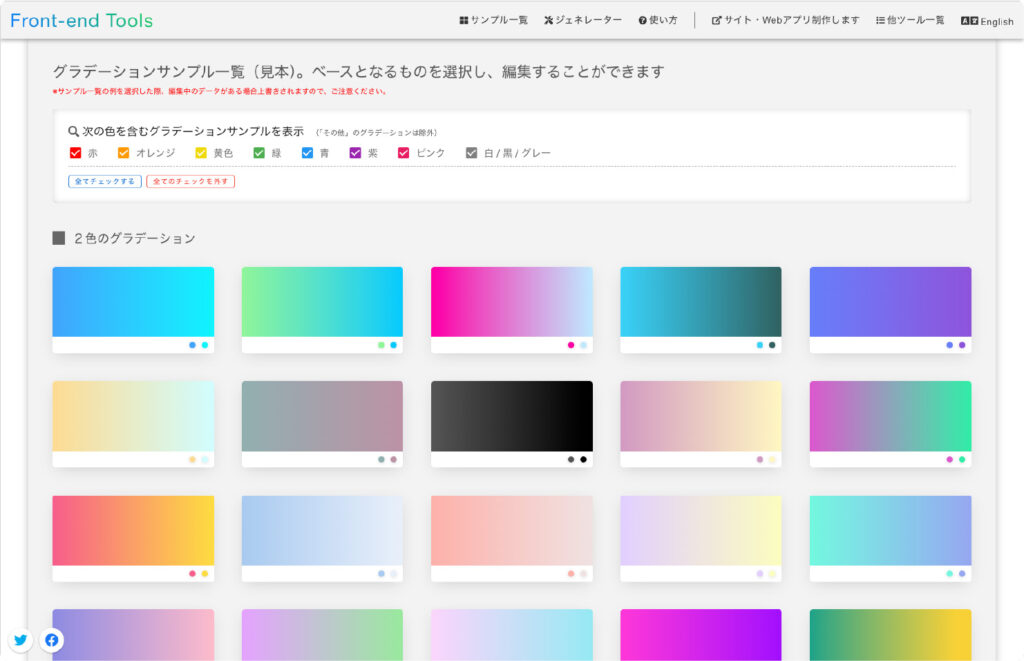Screen dimensions: 1024x661
Task: Open サンプル一覧 menu item
Action: (x=494, y=20)
